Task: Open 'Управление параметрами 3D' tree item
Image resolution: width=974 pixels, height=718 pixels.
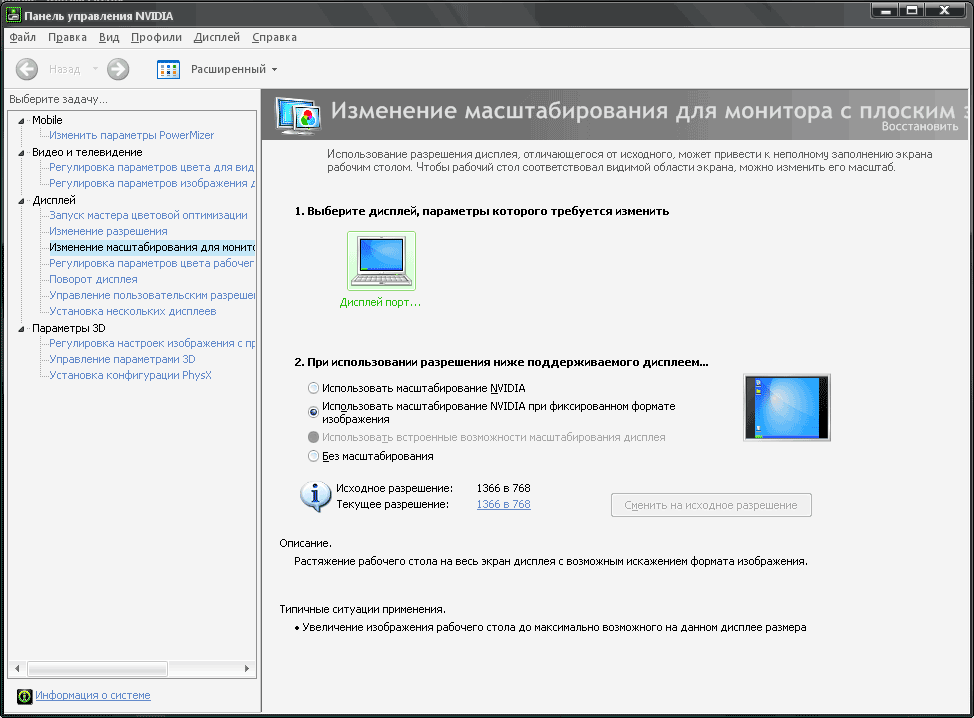Action: 122,359
